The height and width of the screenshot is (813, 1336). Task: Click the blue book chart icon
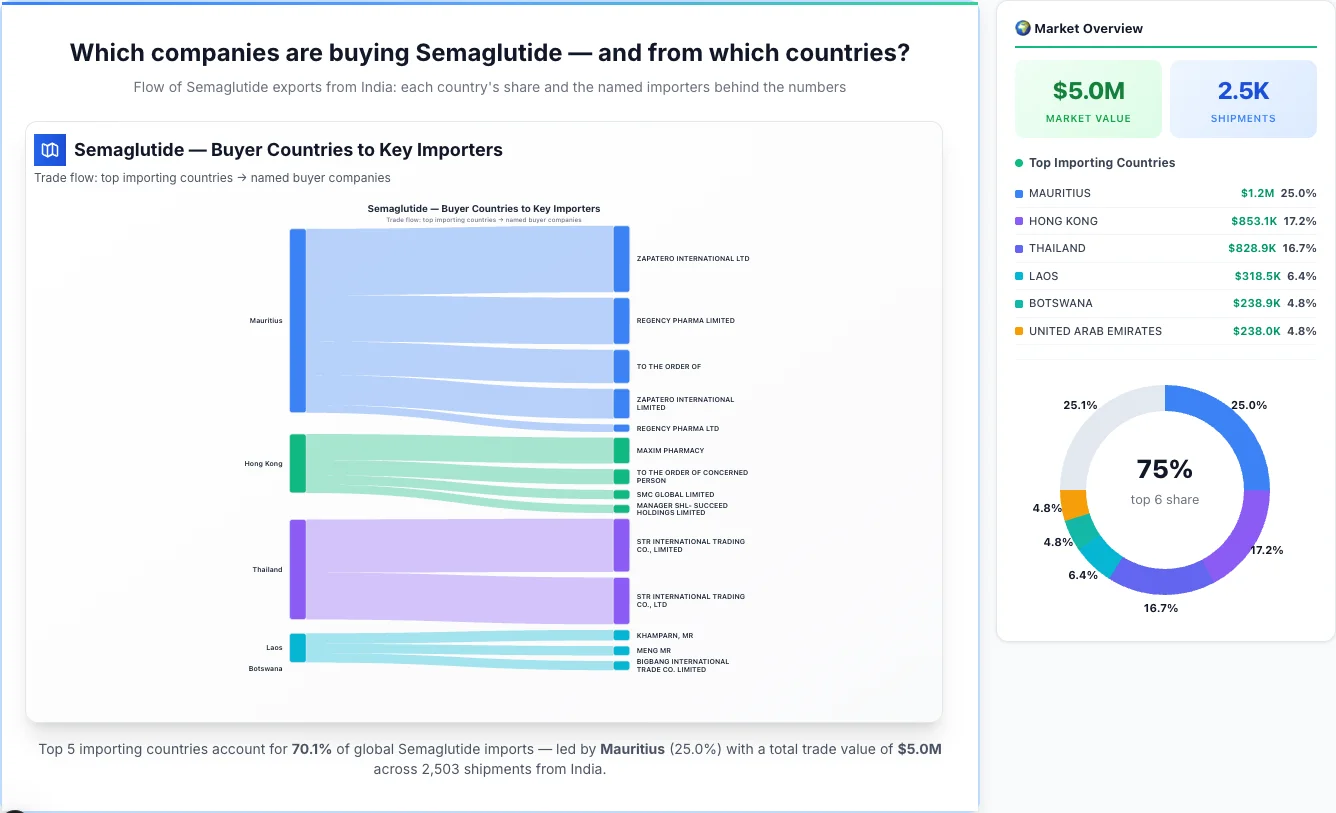(x=49, y=149)
